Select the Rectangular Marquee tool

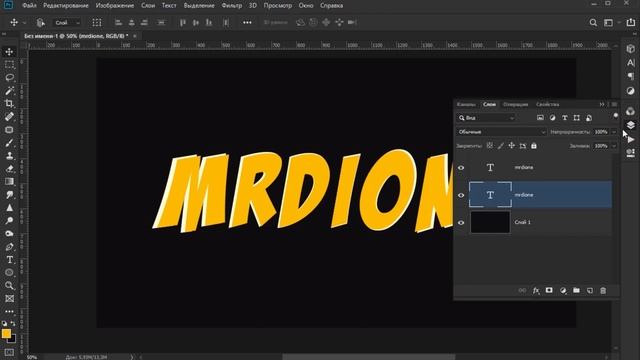point(9,65)
